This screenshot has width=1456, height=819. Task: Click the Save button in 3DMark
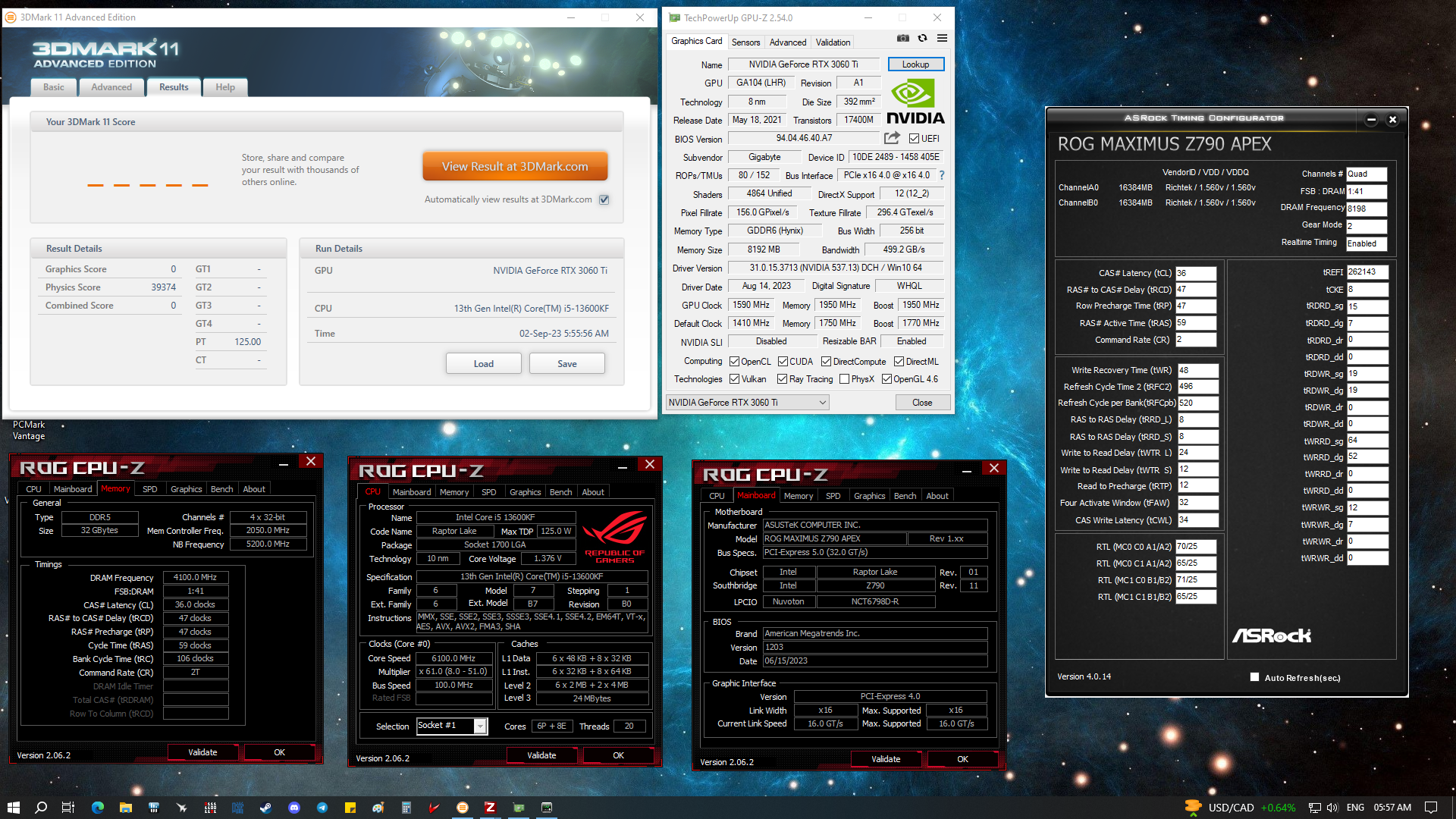pyautogui.click(x=567, y=364)
